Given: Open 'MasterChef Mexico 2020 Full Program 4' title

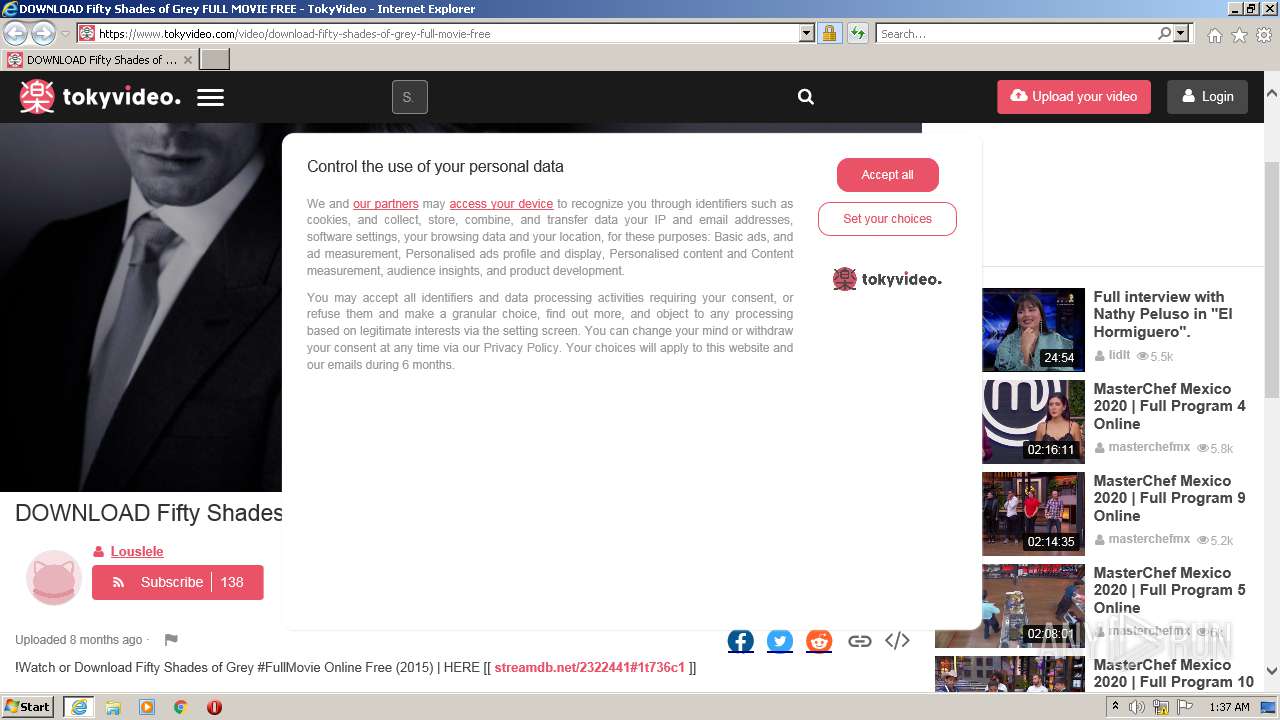Looking at the screenshot, I should [x=1169, y=406].
